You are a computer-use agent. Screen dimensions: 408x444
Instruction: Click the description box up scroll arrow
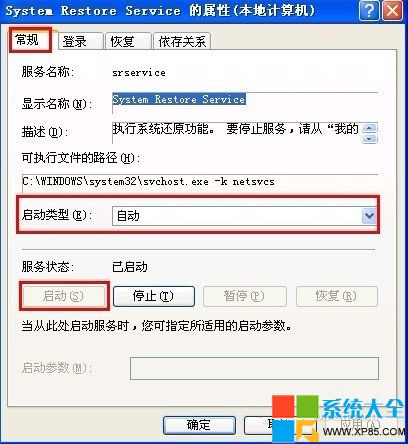click(370, 128)
